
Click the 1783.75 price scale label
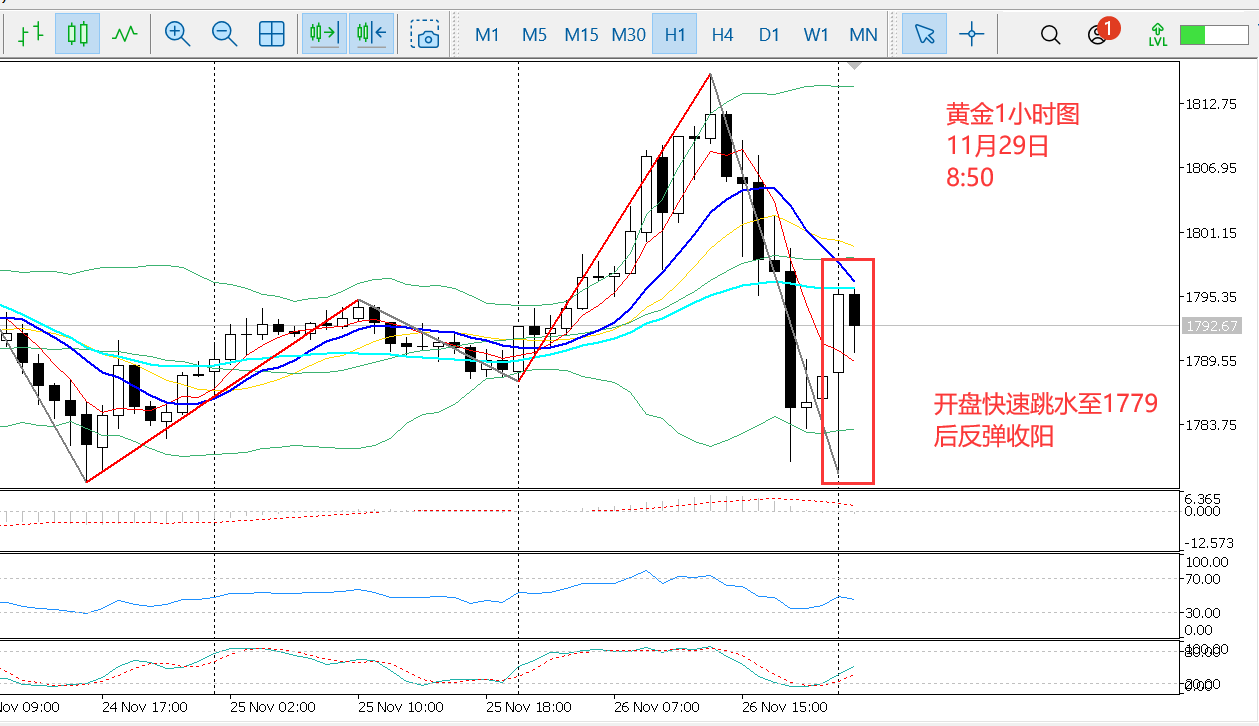(1213, 424)
